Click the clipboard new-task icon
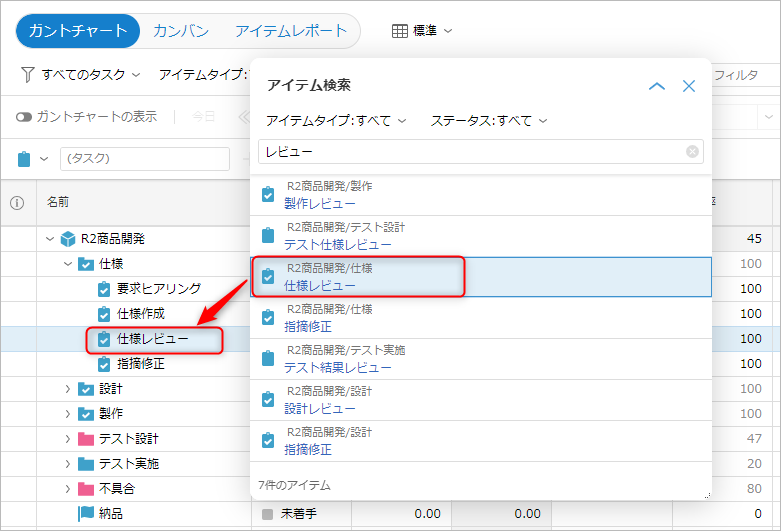The image size is (781, 531). pyautogui.click(x=25, y=158)
